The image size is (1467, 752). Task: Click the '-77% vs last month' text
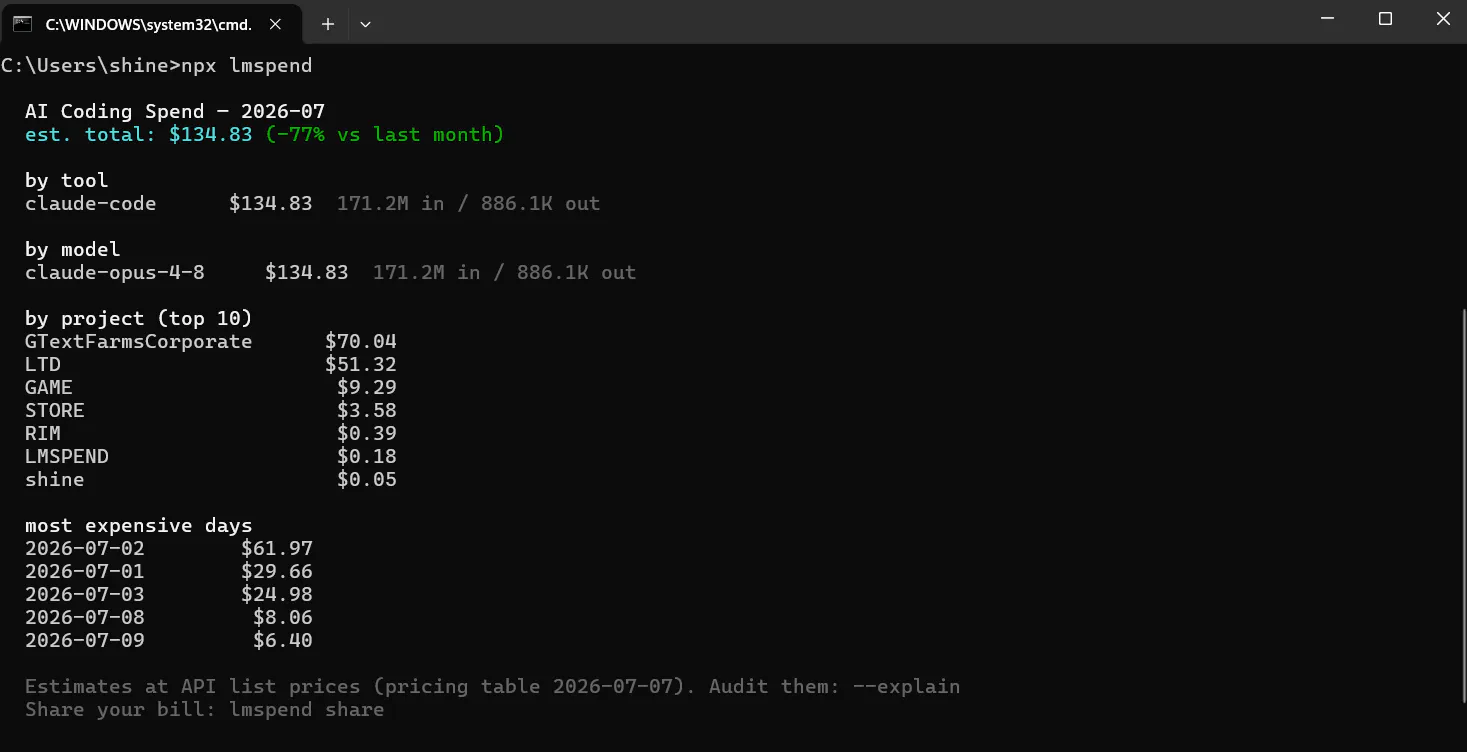[x=385, y=134]
